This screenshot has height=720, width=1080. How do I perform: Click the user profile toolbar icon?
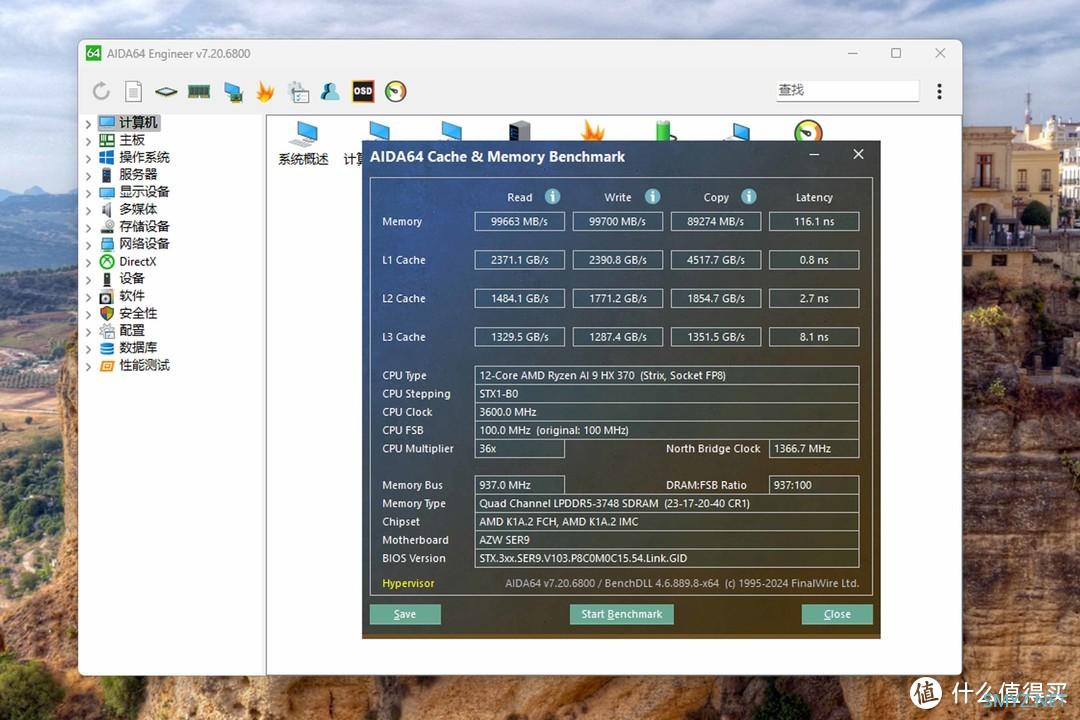(x=330, y=91)
